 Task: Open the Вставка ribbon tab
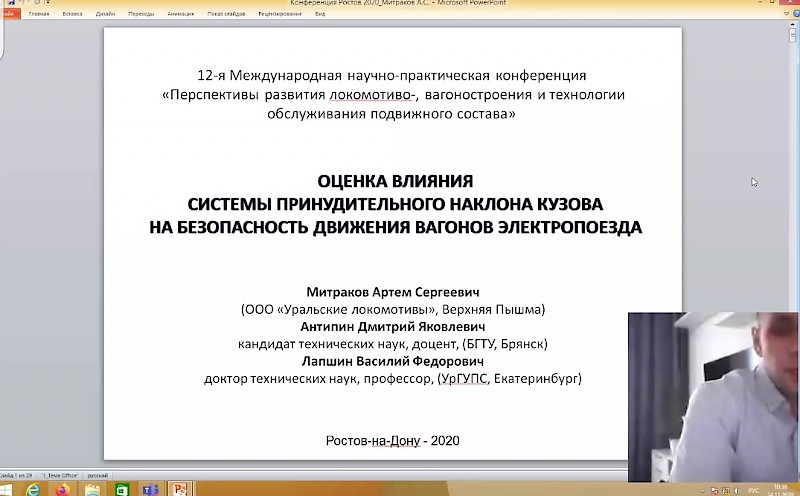(x=70, y=15)
